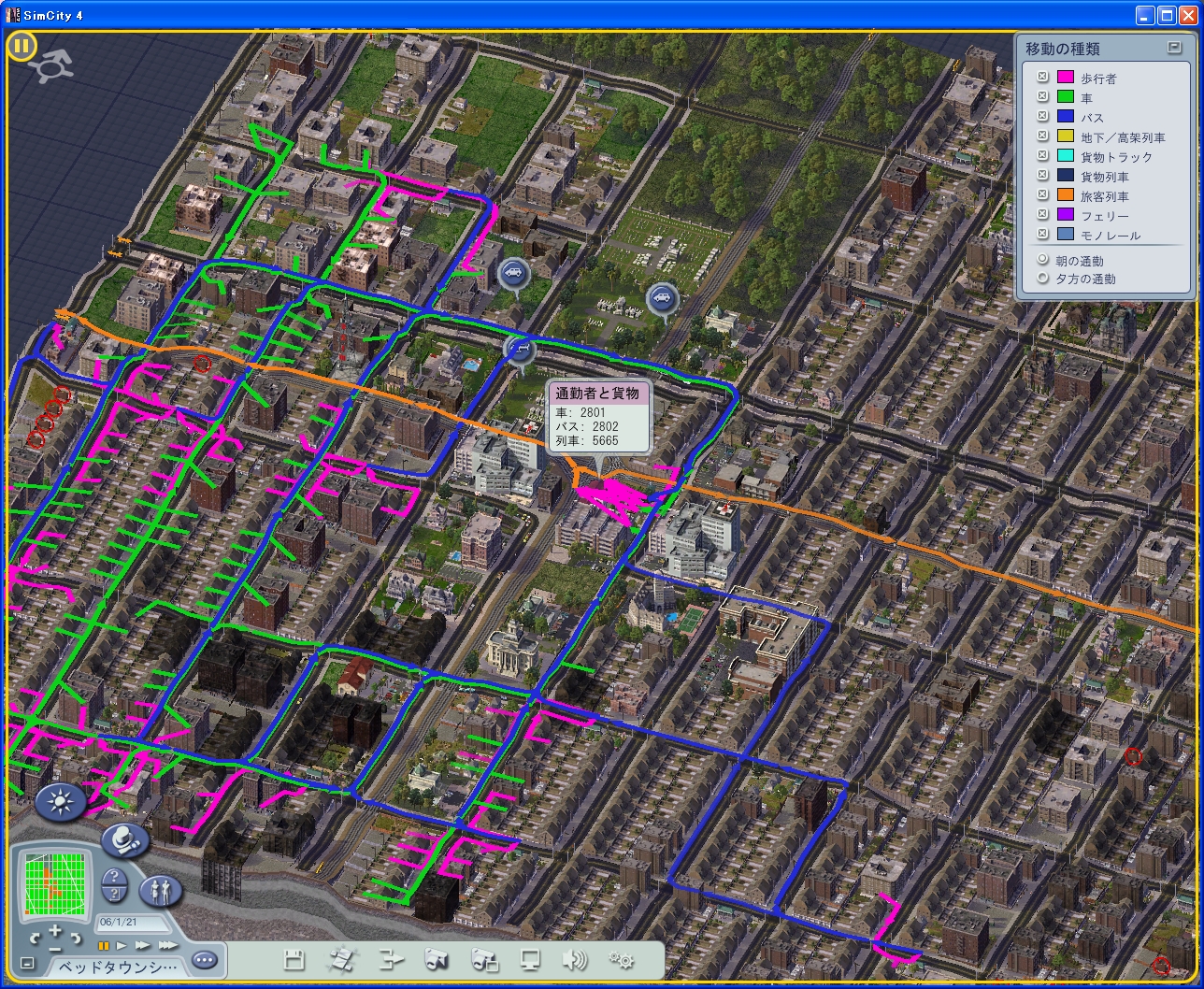Screen dimensions: 1204x989
Task: Click the lower question-mark help button
Action: (x=114, y=894)
